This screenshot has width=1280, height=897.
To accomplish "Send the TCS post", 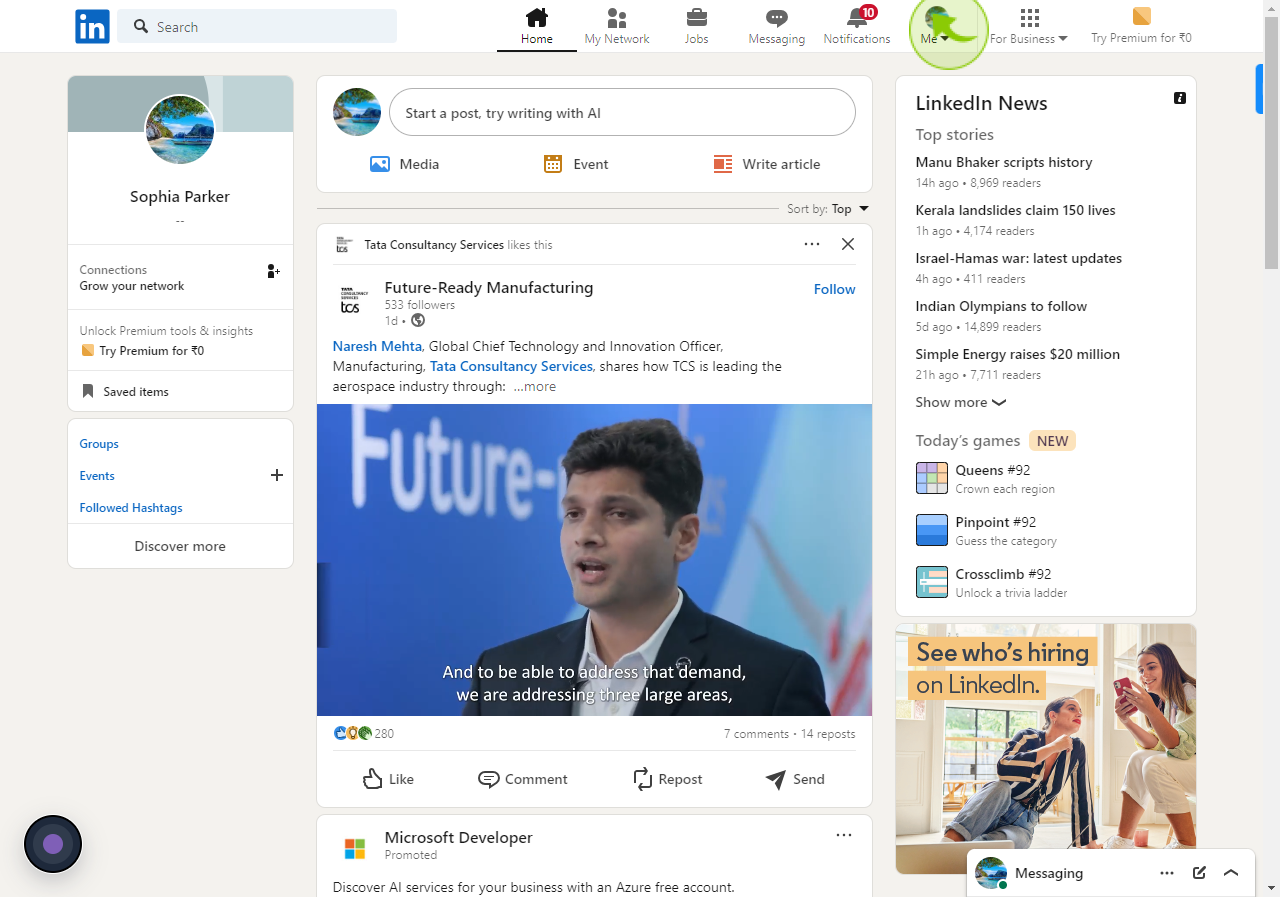I will click(x=795, y=779).
